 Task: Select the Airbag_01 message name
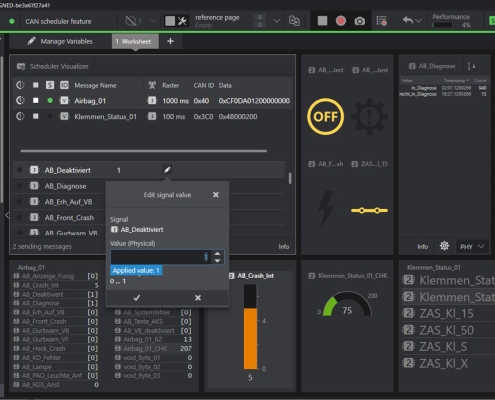click(90, 101)
